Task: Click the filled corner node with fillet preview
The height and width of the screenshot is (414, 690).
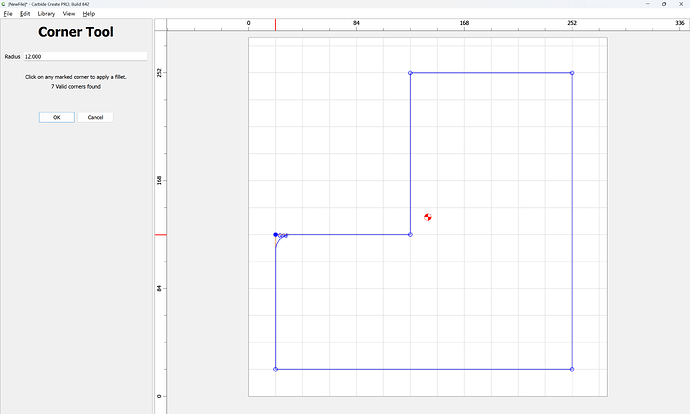Action: (275, 234)
